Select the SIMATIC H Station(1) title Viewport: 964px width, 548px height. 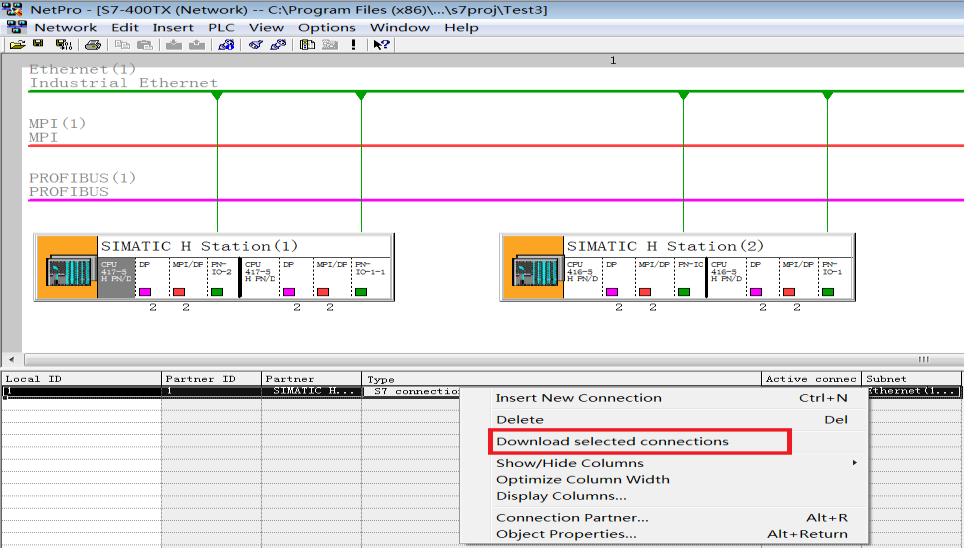tap(199, 246)
